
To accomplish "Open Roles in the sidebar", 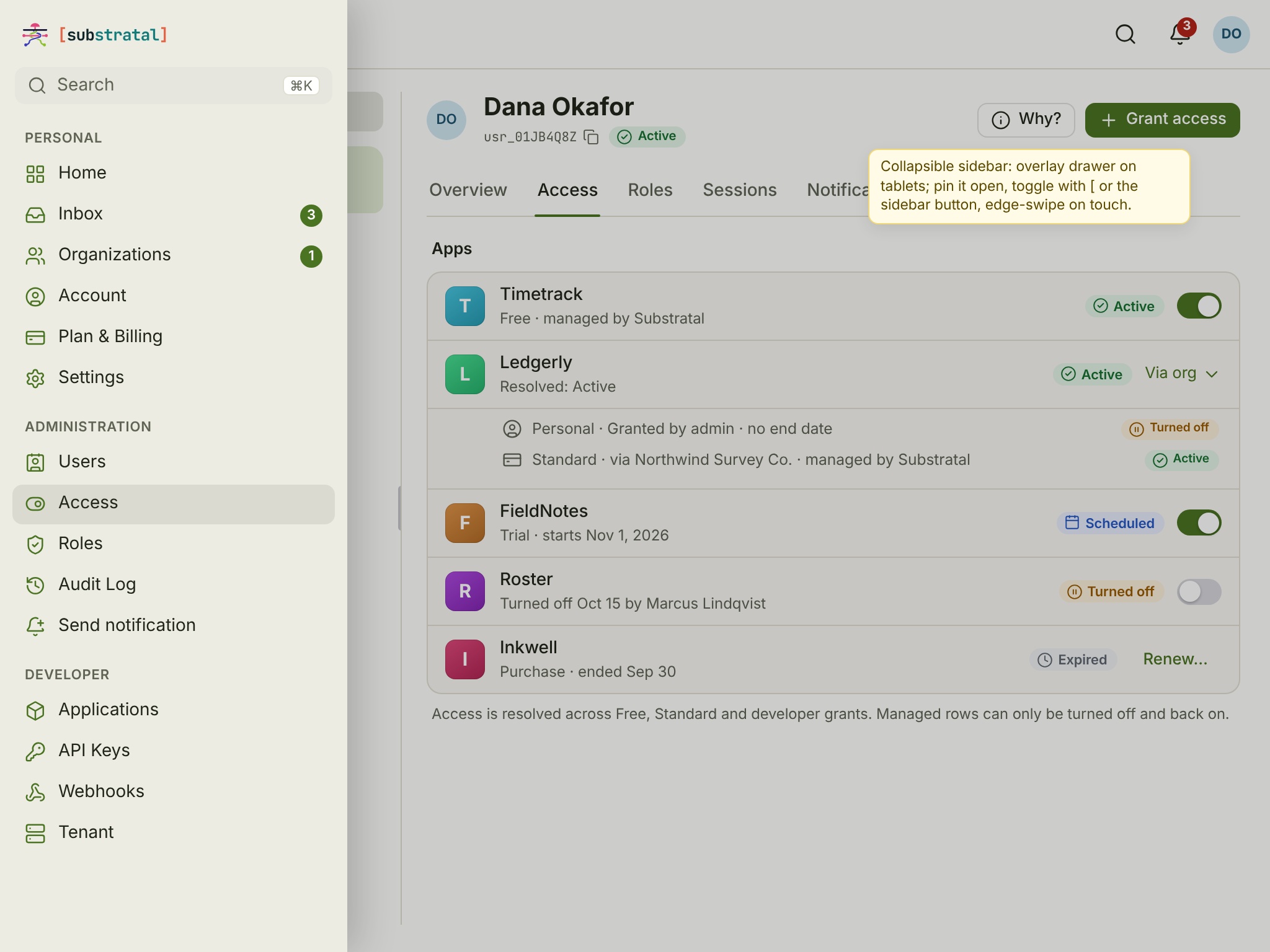I will coord(174,544).
